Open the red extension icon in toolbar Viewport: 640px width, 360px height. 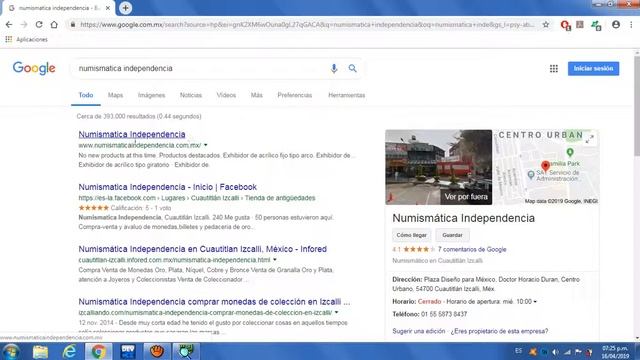pyautogui.click(x=565, y=25)
